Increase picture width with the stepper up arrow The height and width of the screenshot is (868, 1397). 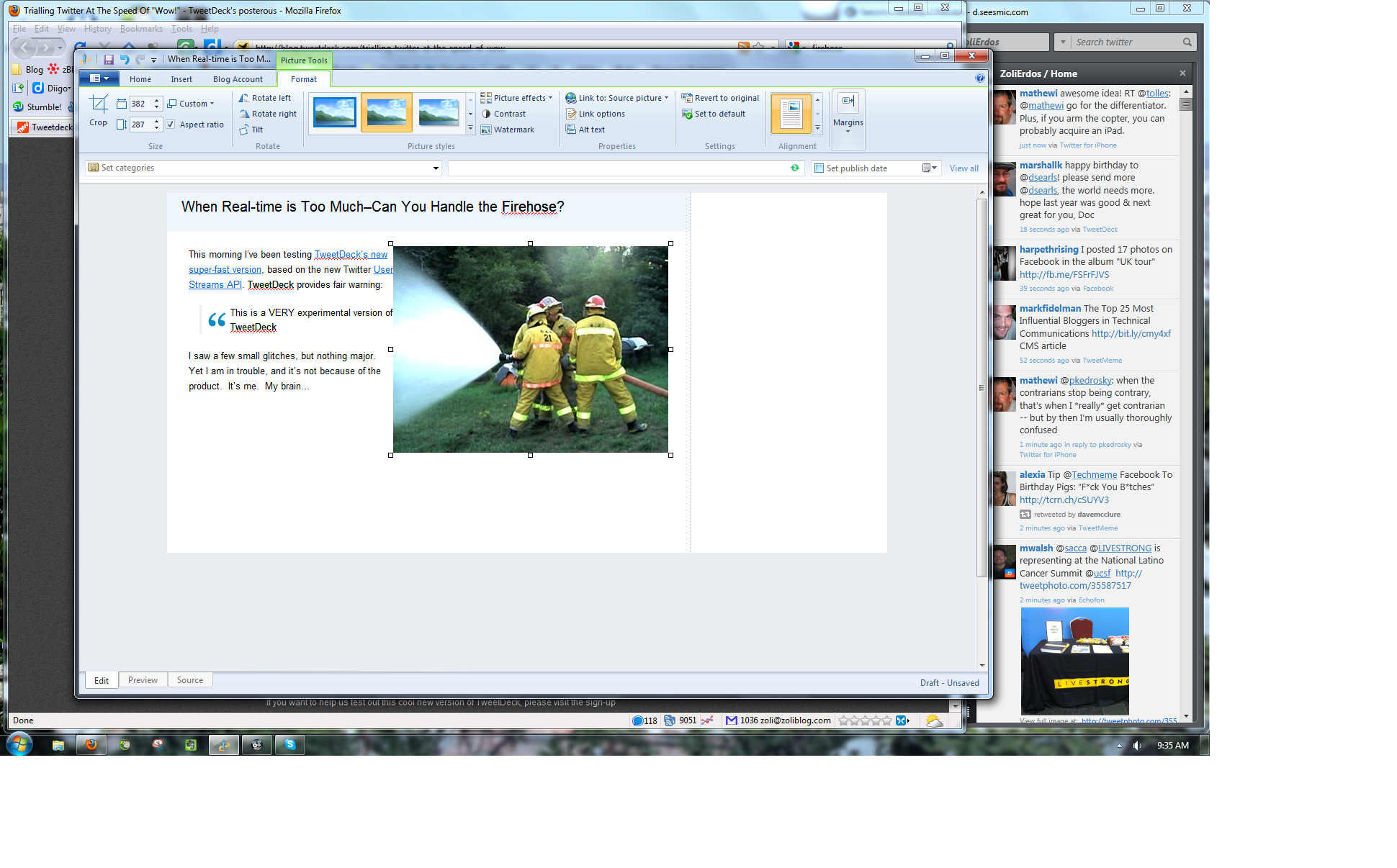click(x=157, y=100)
